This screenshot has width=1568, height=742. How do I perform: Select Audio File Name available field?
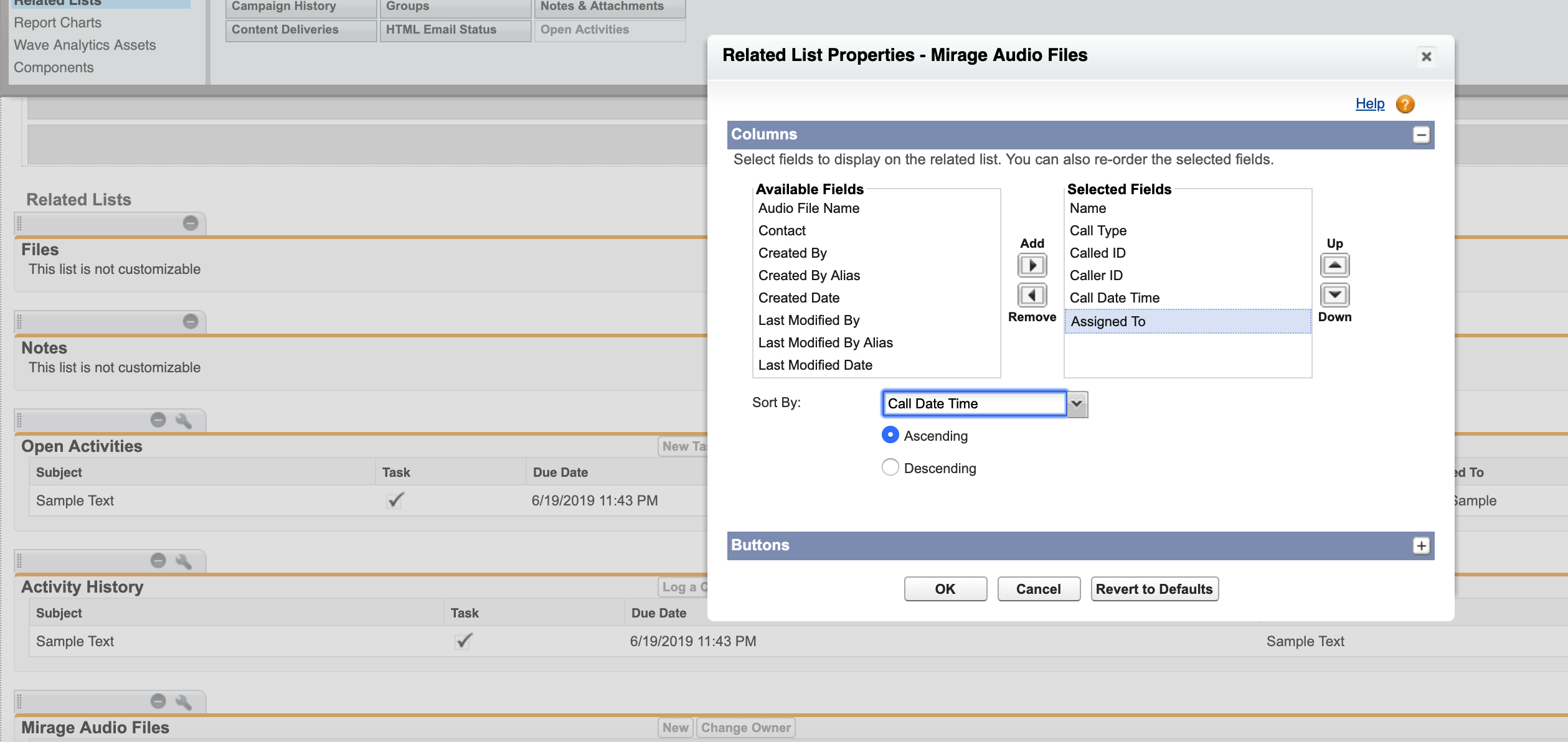pos(876,209)
